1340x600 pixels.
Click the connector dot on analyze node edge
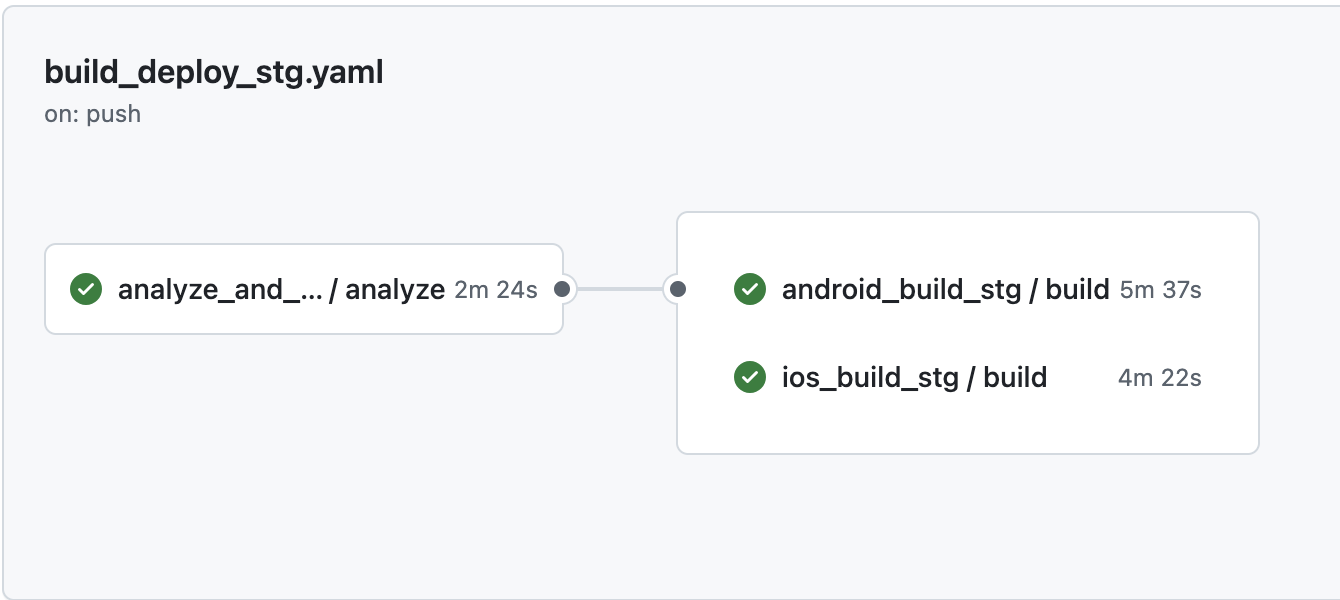563,289
